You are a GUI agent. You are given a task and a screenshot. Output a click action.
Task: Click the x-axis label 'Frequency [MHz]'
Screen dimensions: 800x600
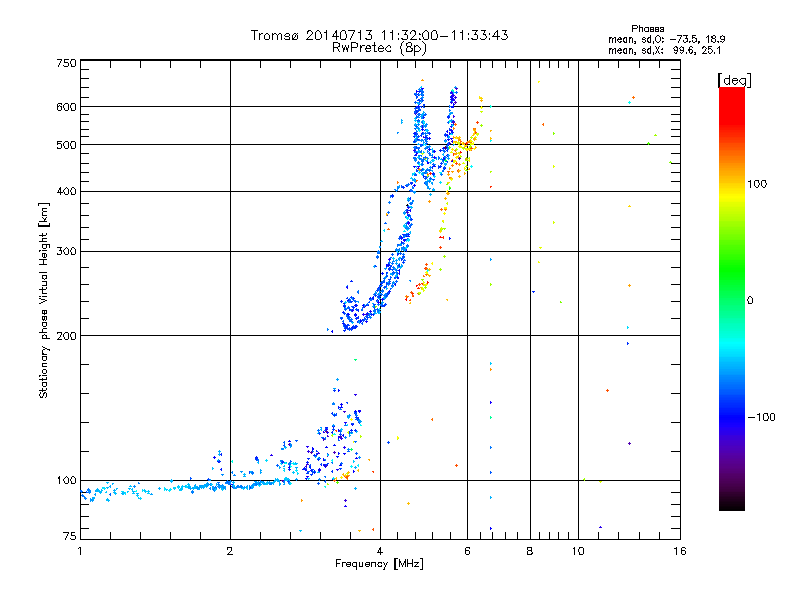click(379, 564)
